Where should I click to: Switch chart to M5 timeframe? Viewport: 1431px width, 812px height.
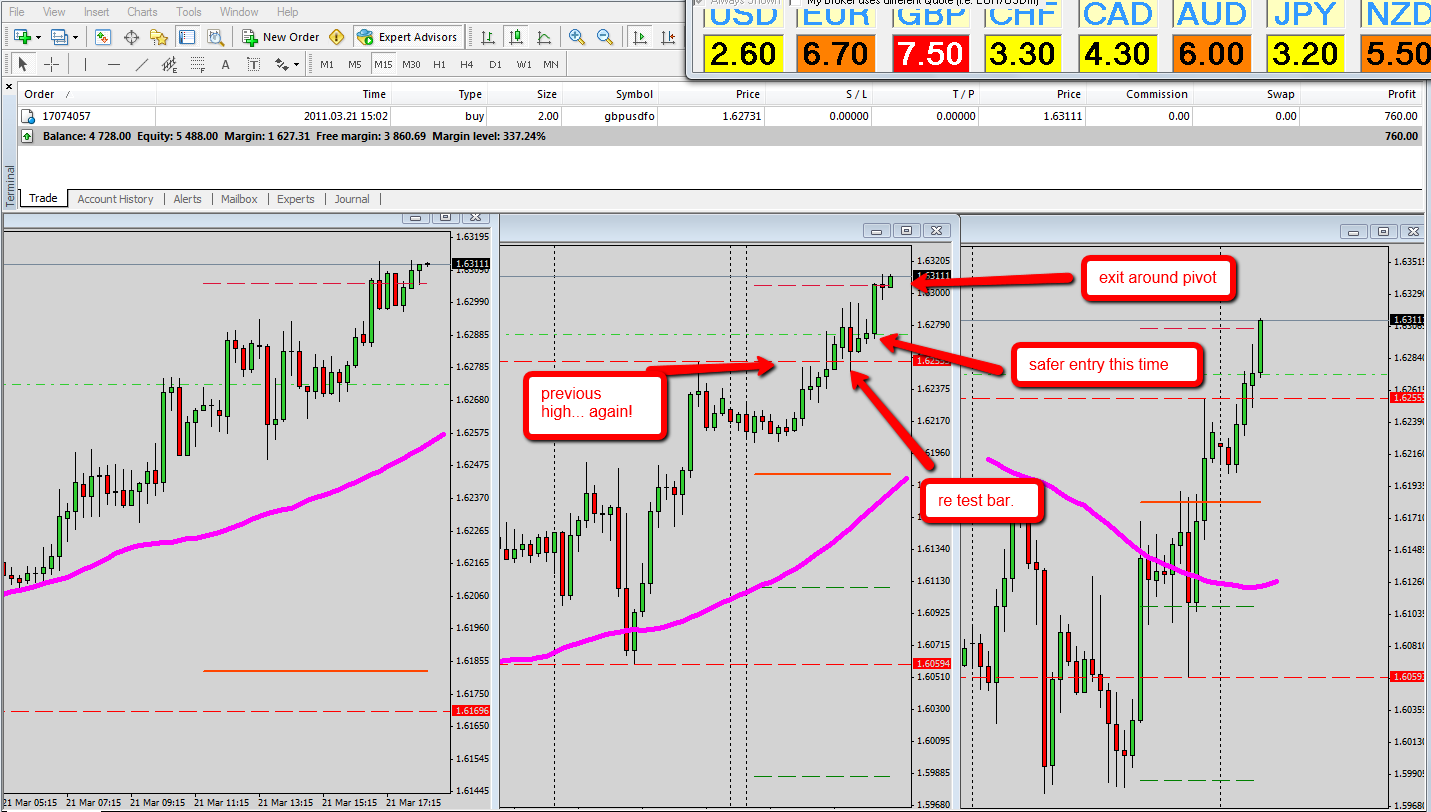click(x=355, y=64)
